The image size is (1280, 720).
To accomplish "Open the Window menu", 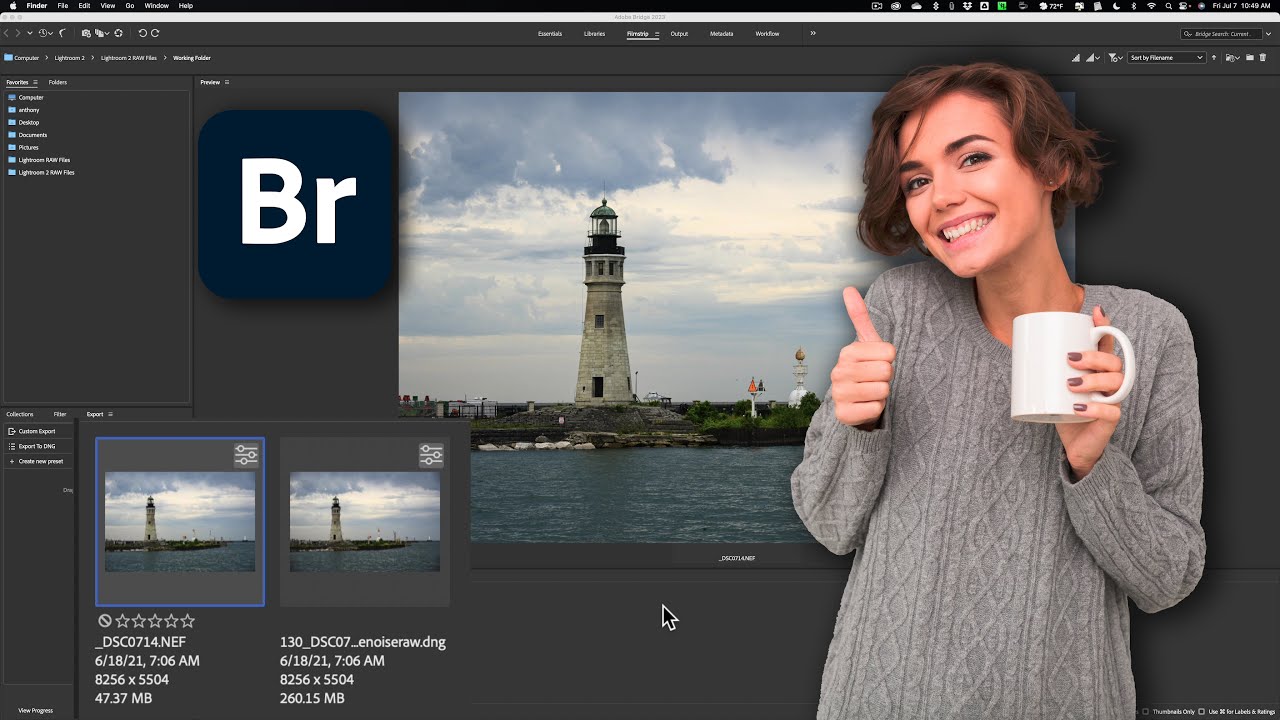I will (x=156, y=6).
